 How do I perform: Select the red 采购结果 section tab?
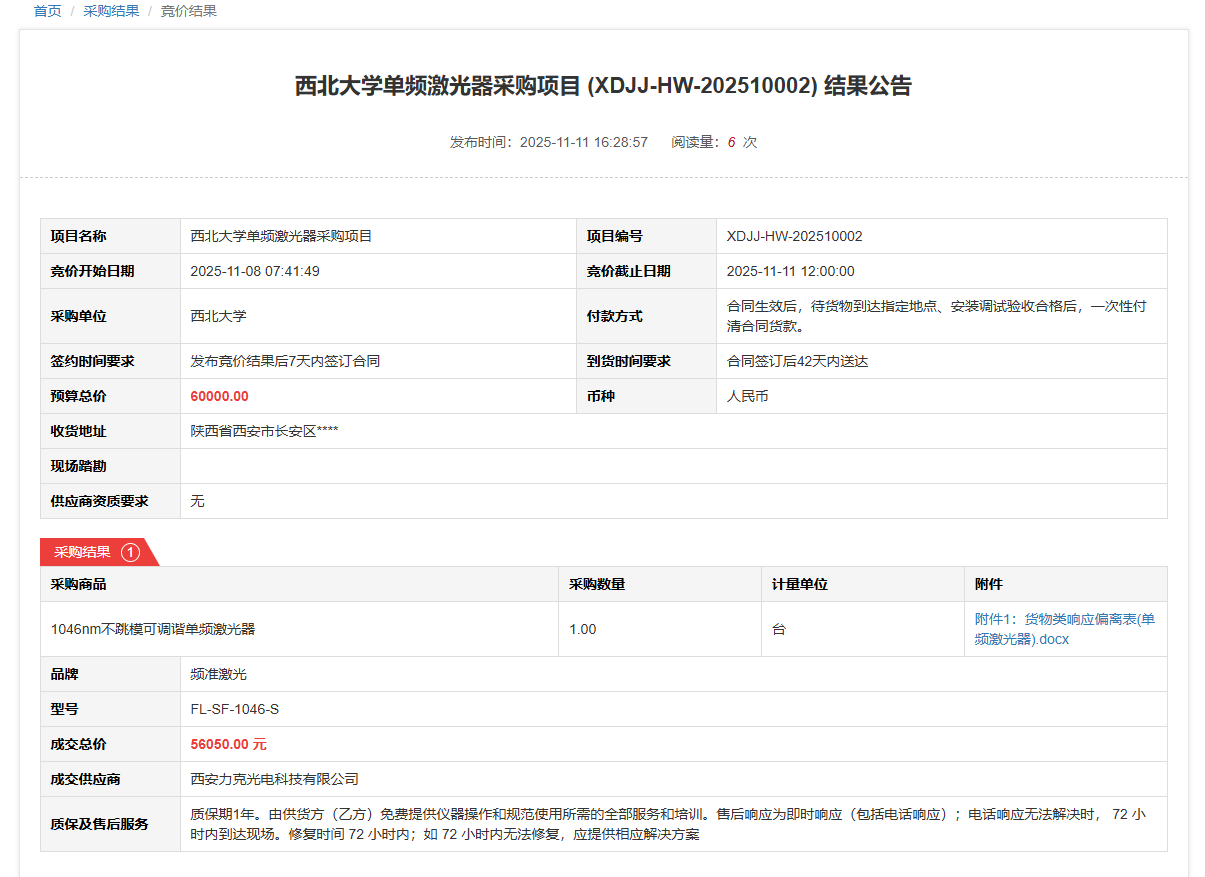tap(83, 552)
